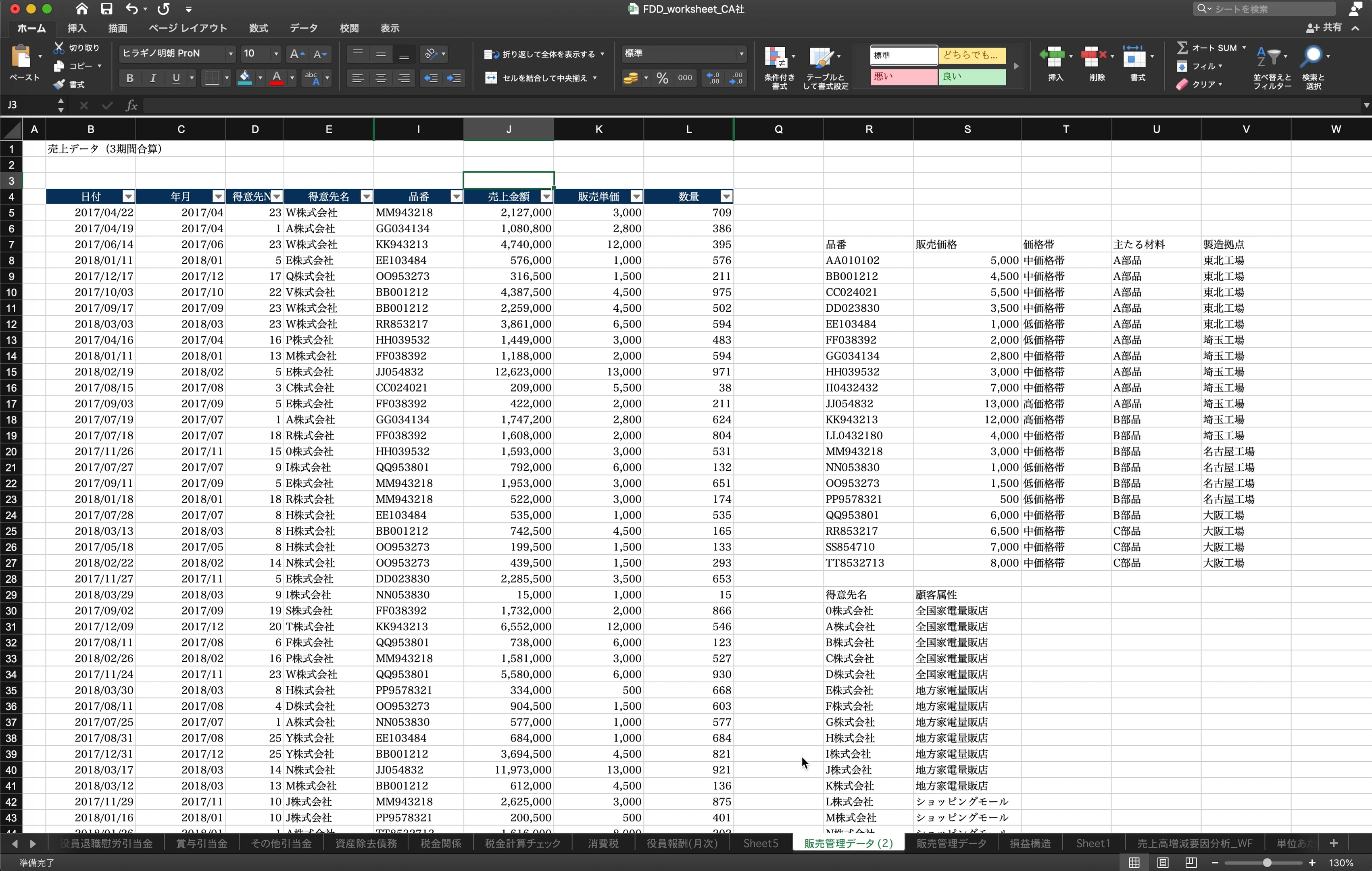1372x871 pixels.
Task: Click the conditional formatting icon
Action: click(x=776, y=58)
